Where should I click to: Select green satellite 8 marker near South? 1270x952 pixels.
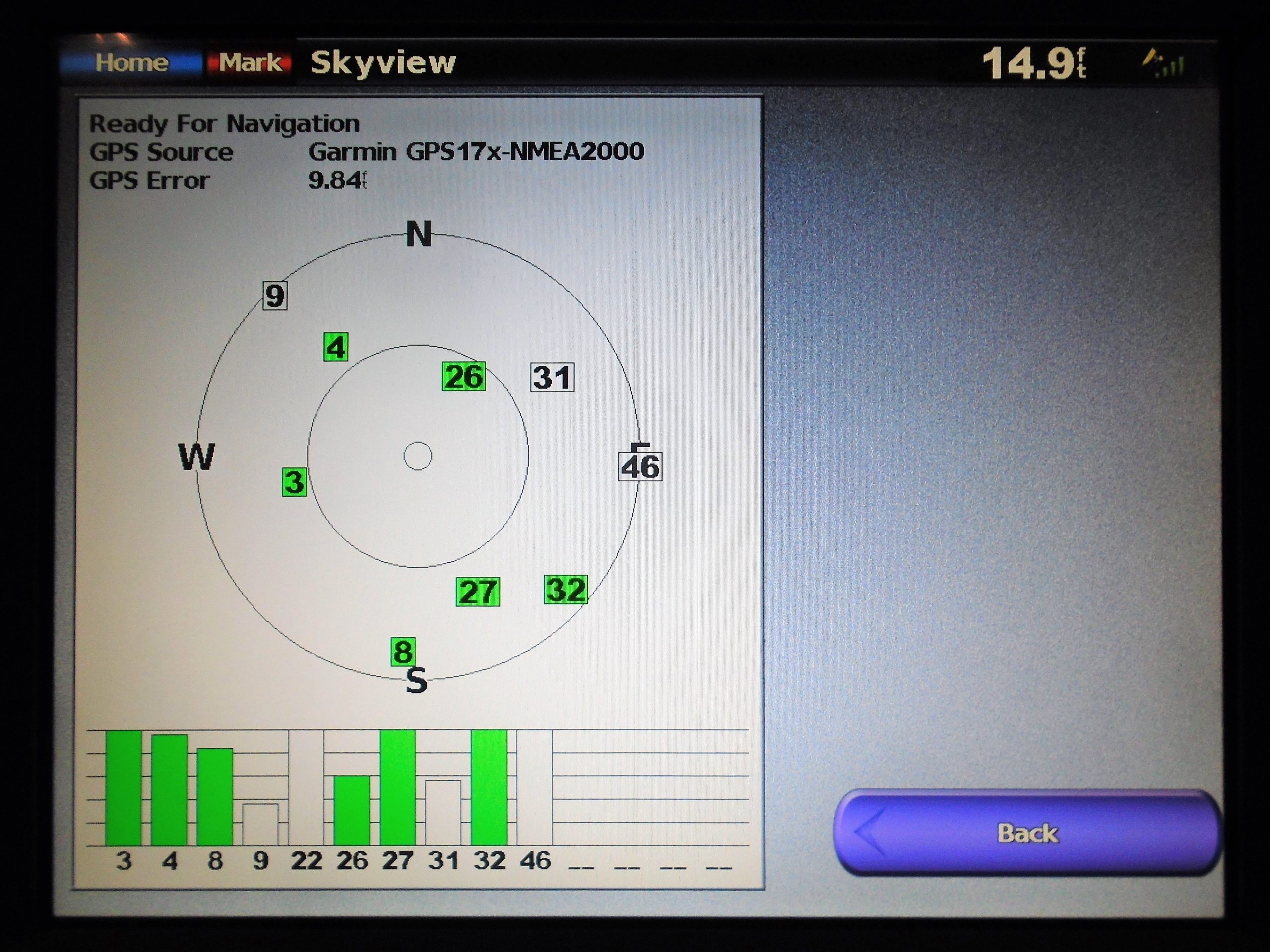pos(403,652)
